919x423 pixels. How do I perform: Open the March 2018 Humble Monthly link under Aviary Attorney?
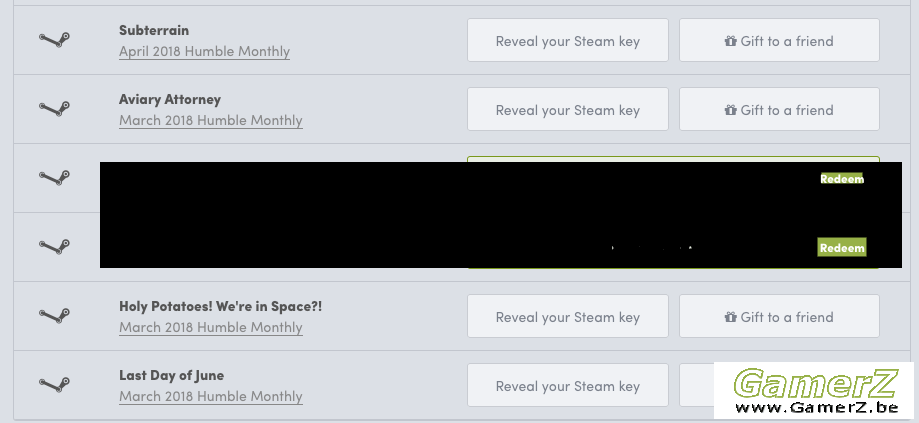pyautogui.click(x=211, y=120)
